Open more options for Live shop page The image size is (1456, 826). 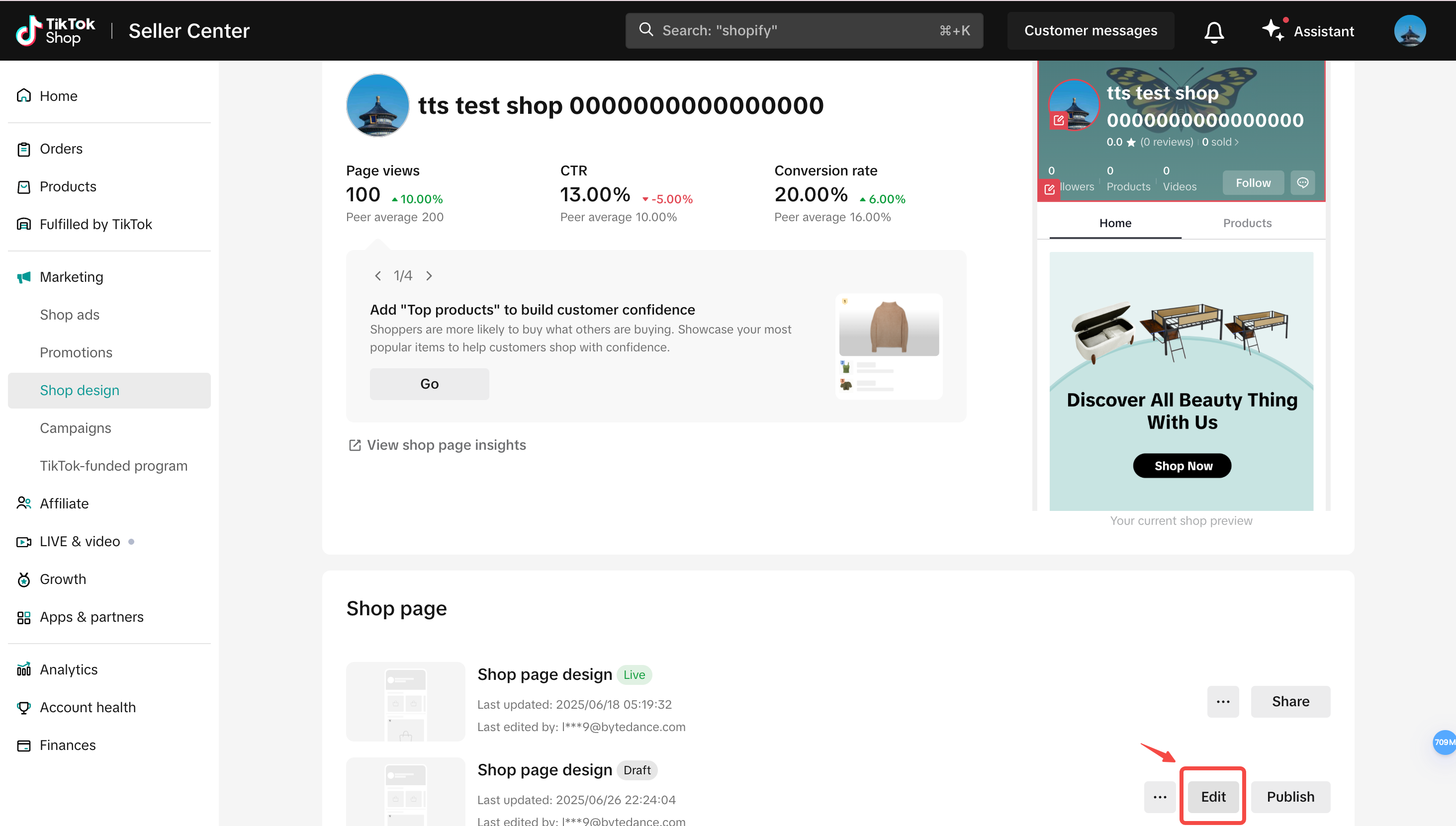pyautogui.click(x=1223, y=702)
